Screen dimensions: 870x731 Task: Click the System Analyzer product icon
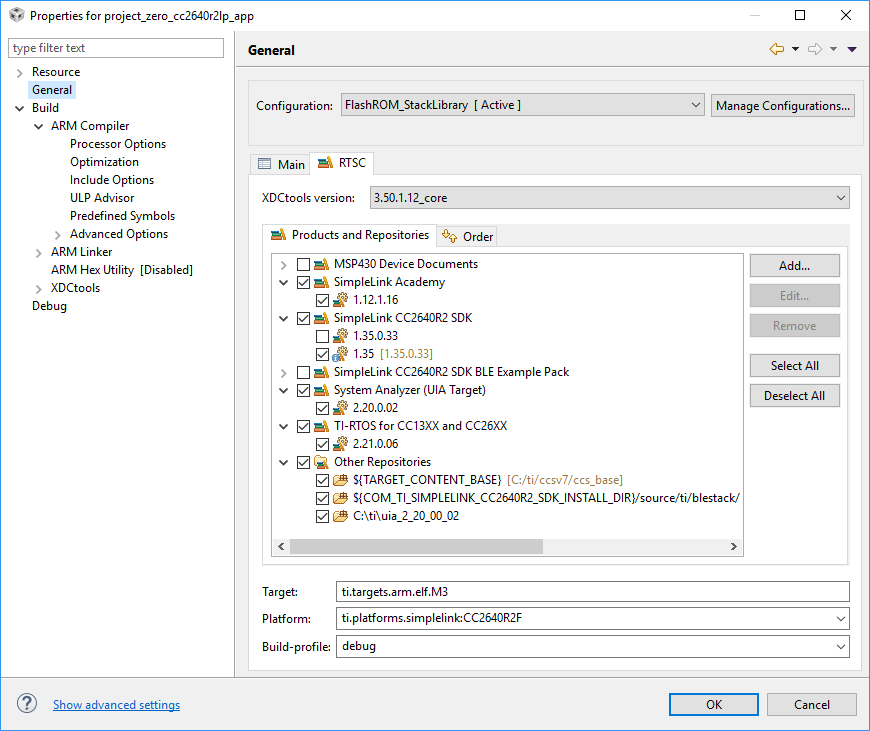tap(321, 390)
